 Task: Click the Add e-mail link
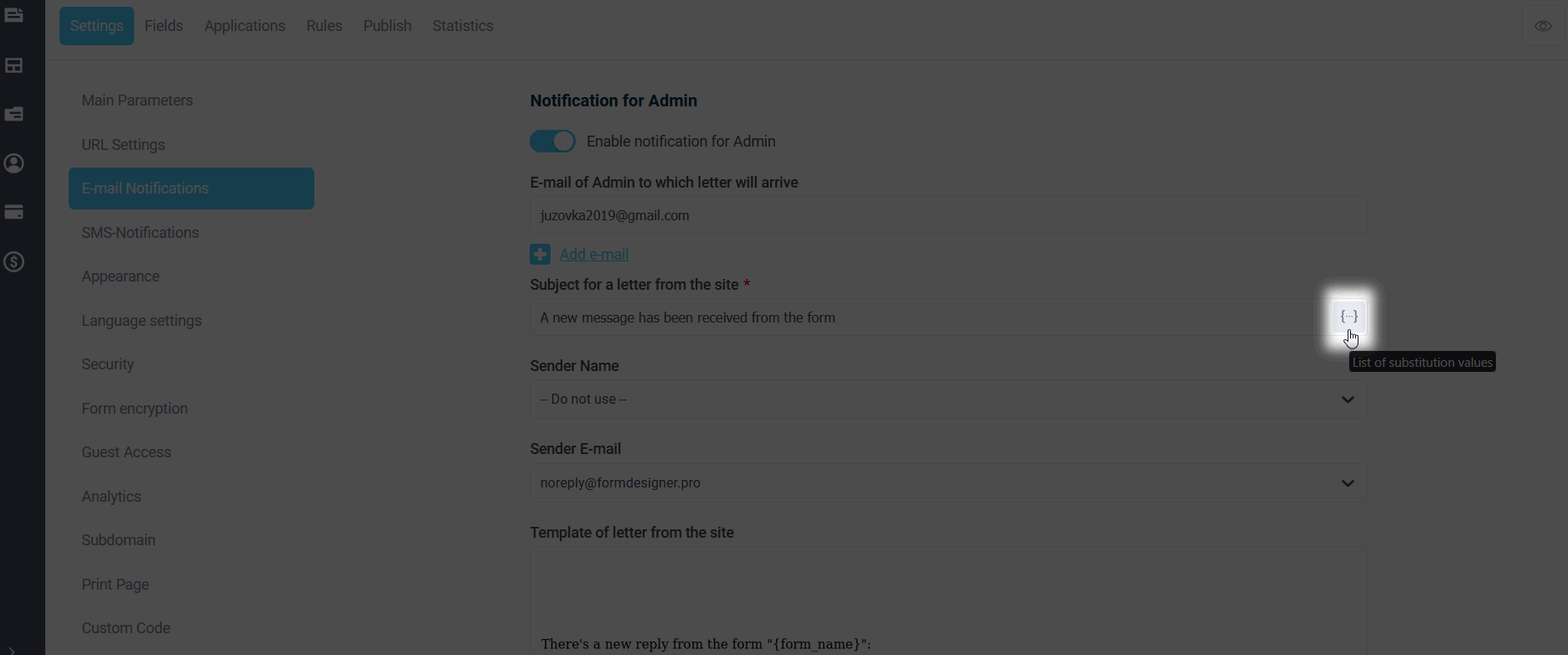click(x=594, y=255)
